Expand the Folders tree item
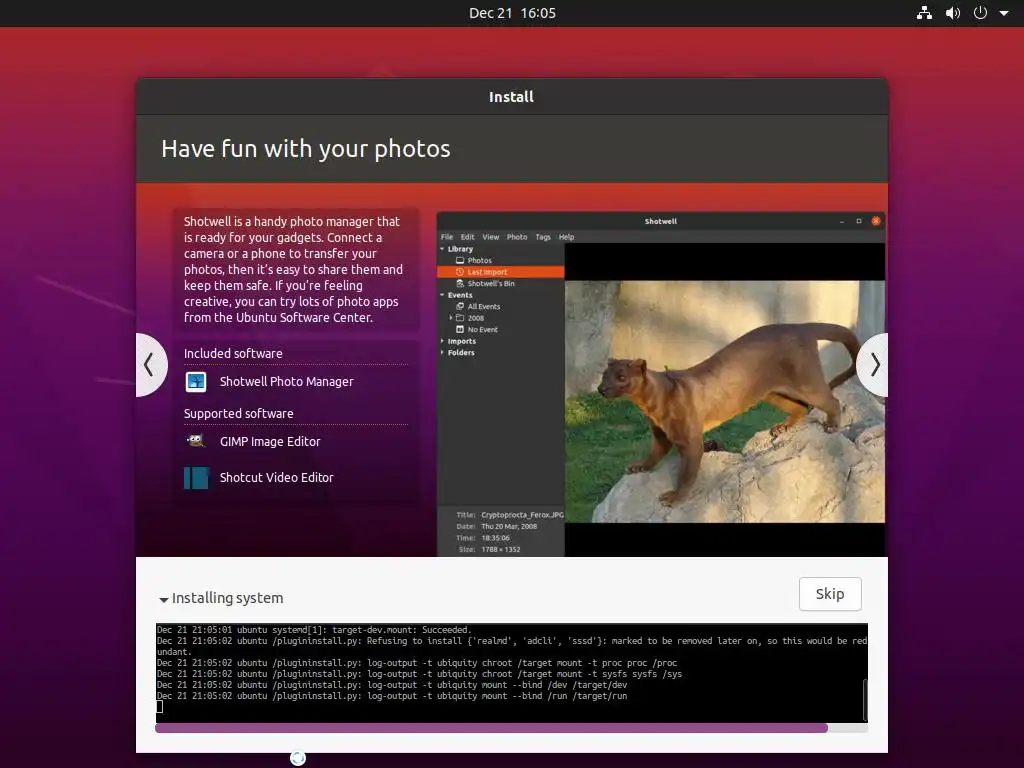The width and height of the screenshot is (1024, 768). pyautogui.click(x=442, y=353)
